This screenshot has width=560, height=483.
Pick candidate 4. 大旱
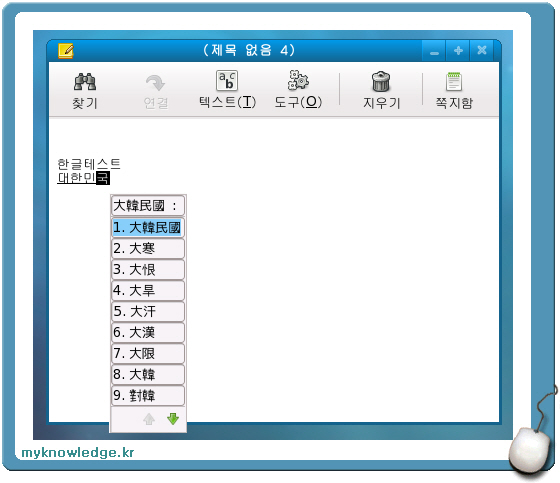coord(148,290)
